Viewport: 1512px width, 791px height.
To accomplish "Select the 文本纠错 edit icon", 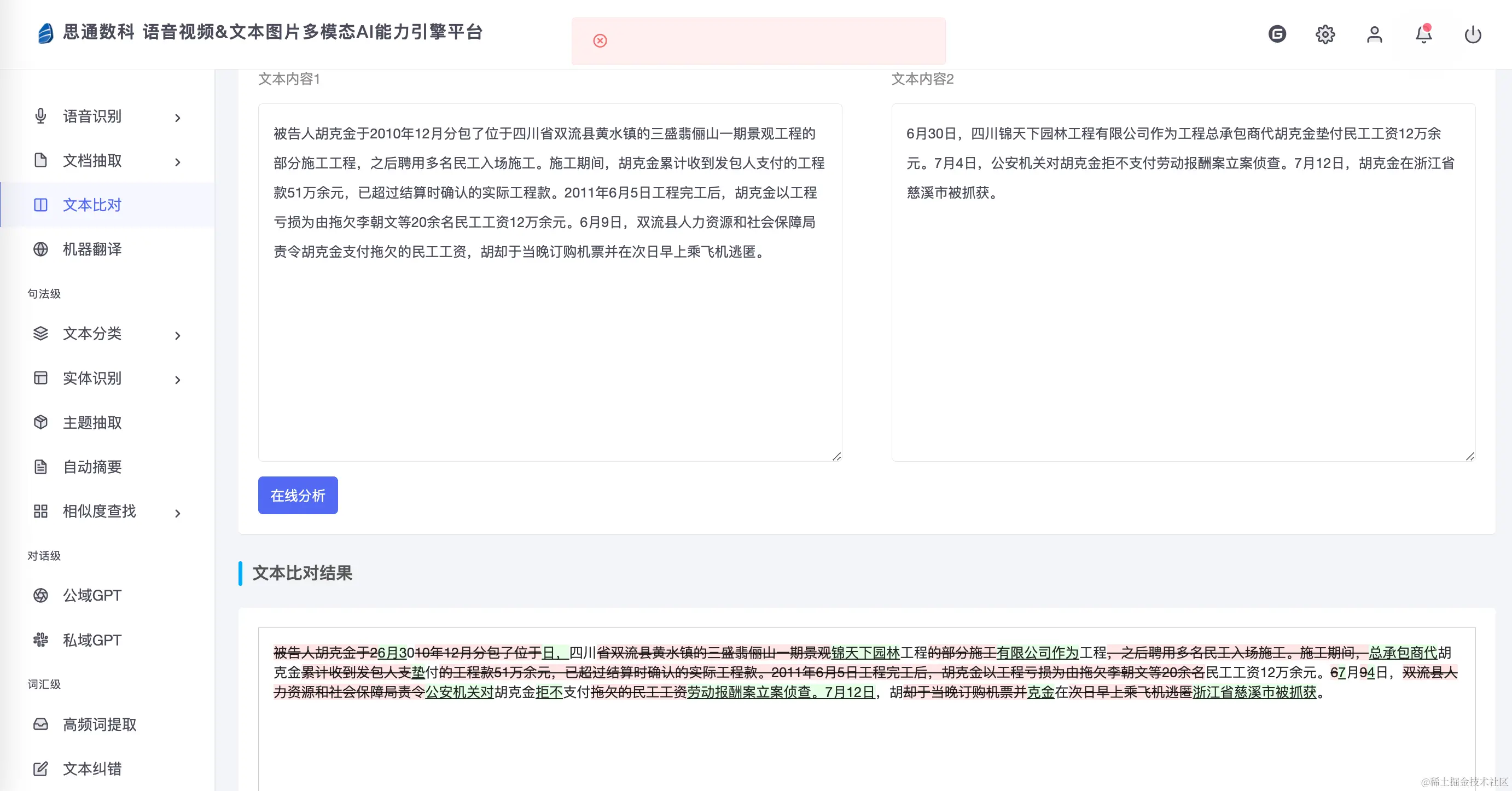I will (x=40, y=769).
